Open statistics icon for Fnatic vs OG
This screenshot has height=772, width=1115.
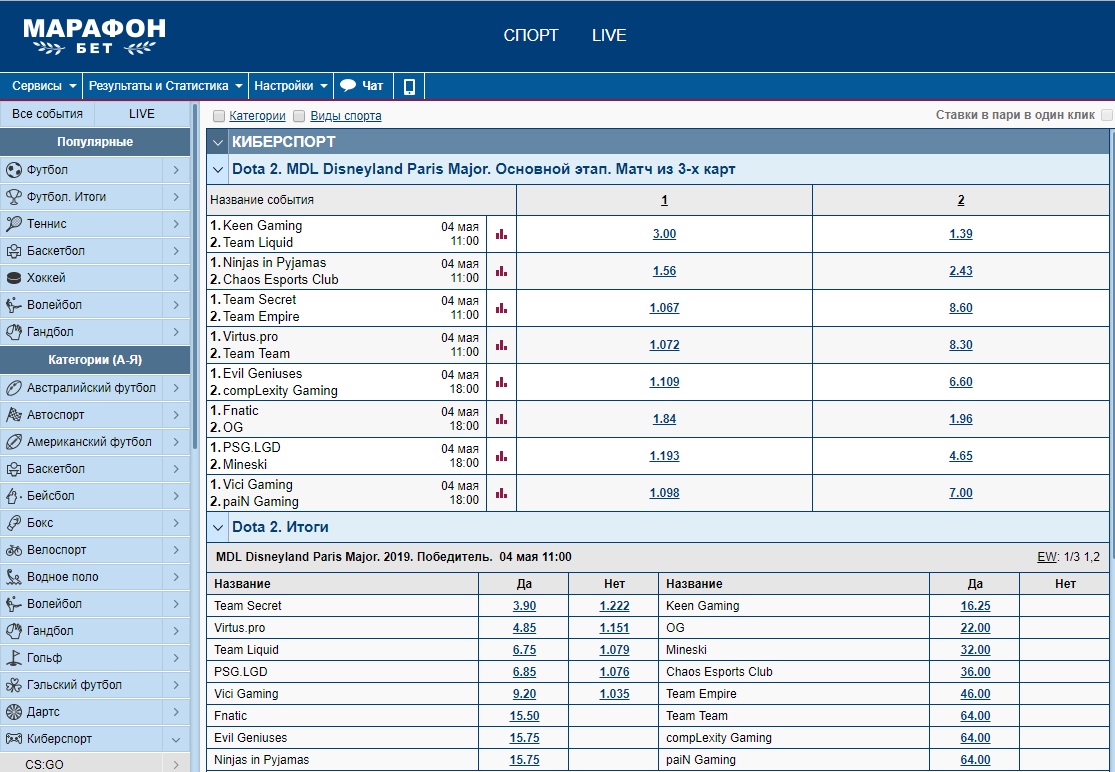click(501, 419)
